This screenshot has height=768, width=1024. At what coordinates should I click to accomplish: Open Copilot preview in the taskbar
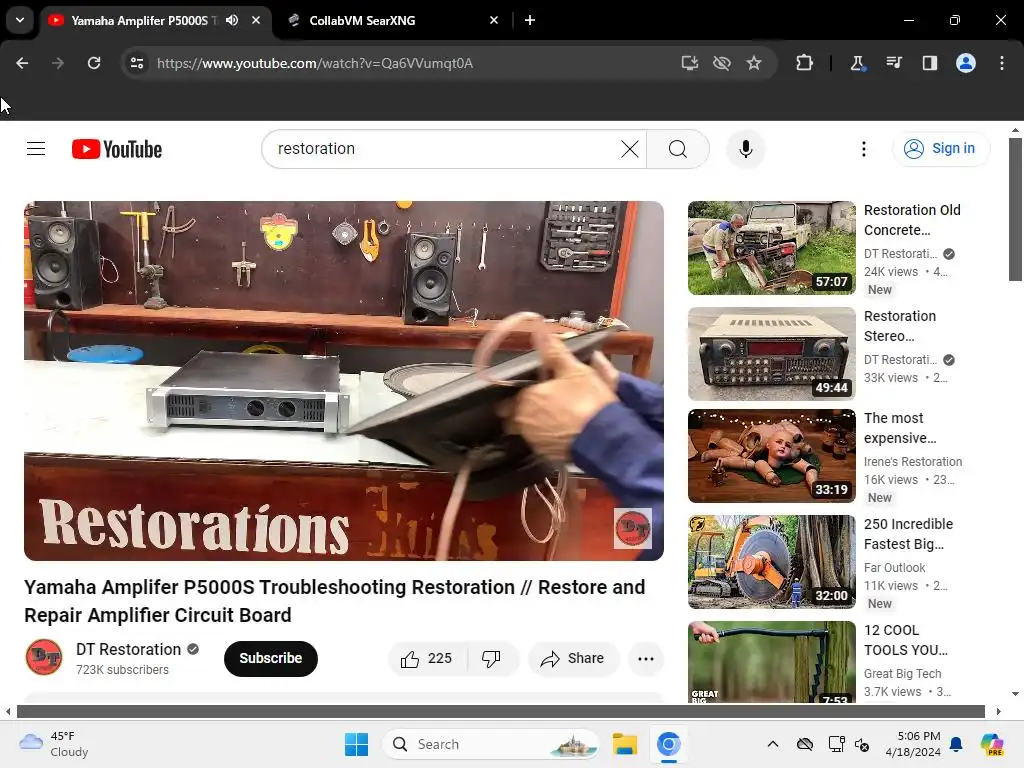pos(992,744)
